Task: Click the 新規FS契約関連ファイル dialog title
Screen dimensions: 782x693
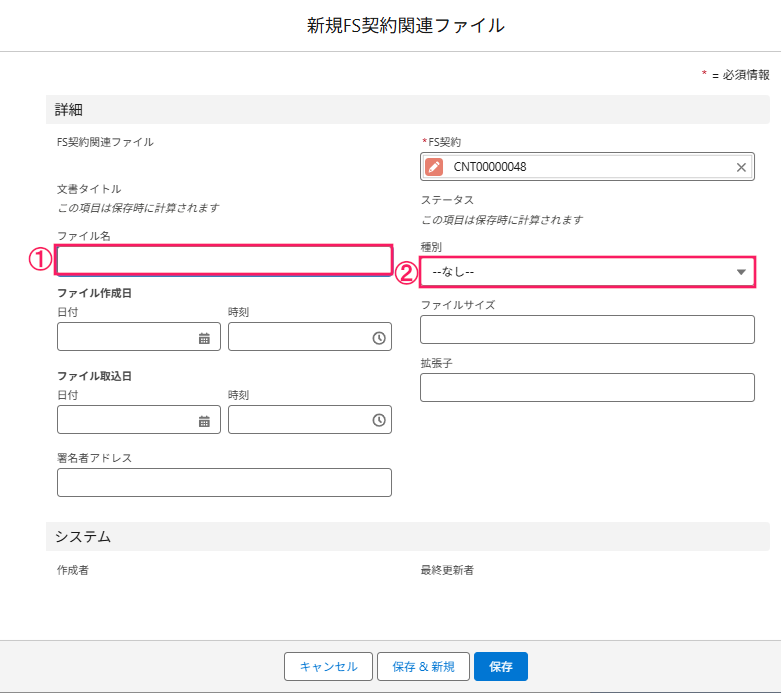Action: [x=405, y=25]
